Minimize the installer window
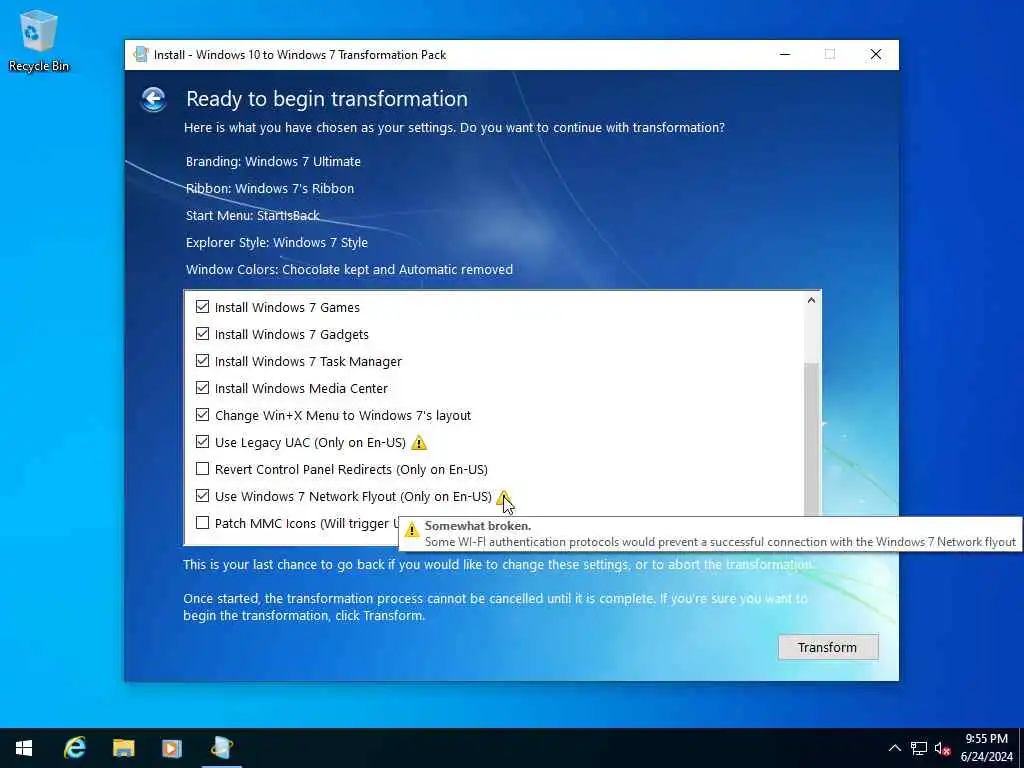Viewport: 1024px width, 768px height. (785, 55)
